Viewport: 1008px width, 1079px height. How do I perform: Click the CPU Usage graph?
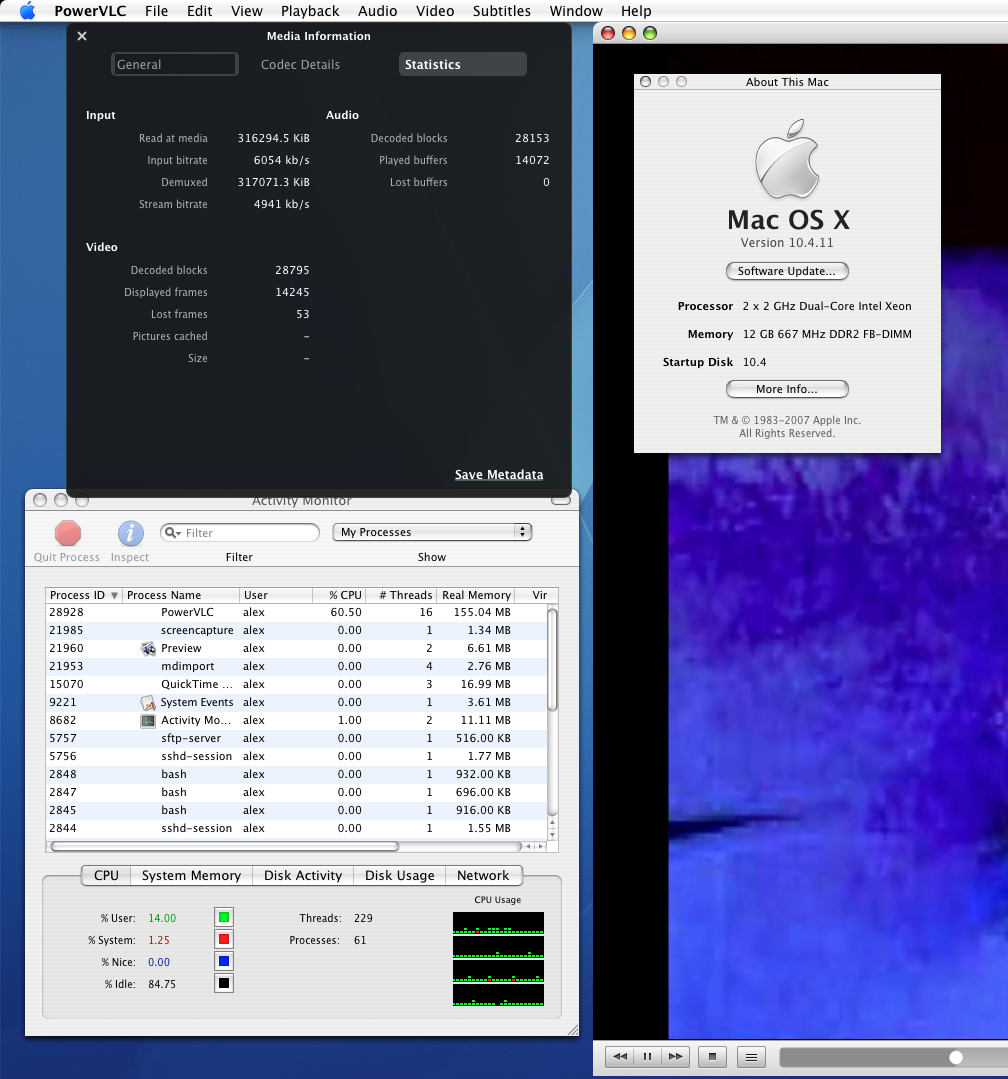click(498, 959)
